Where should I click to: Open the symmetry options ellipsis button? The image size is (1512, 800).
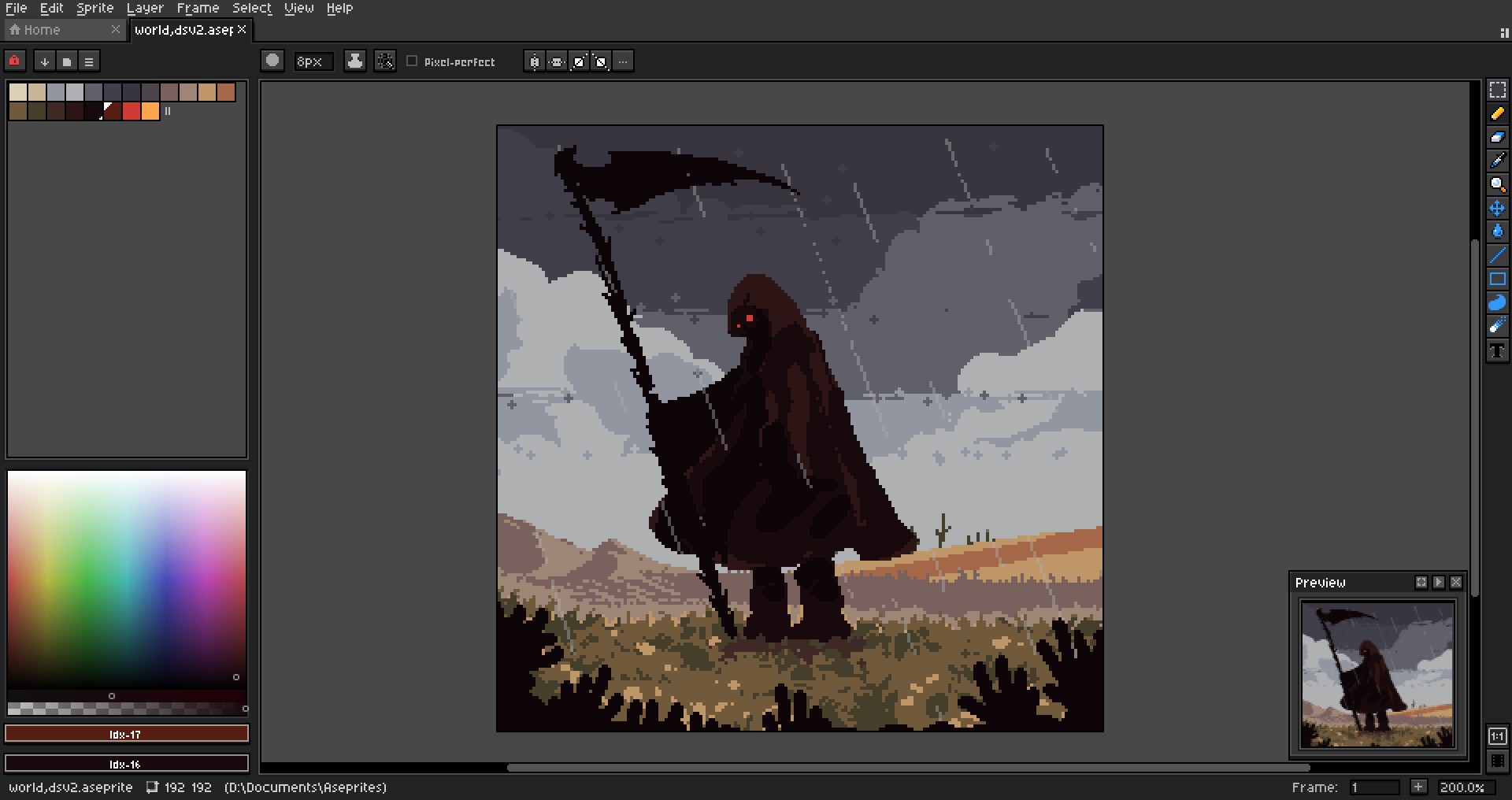pyautogui.click(x=623, y=61)
